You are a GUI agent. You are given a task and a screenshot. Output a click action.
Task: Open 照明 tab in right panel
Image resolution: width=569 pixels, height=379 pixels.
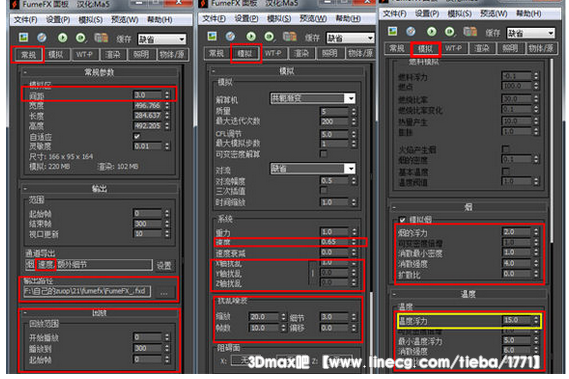pos(510,48)
